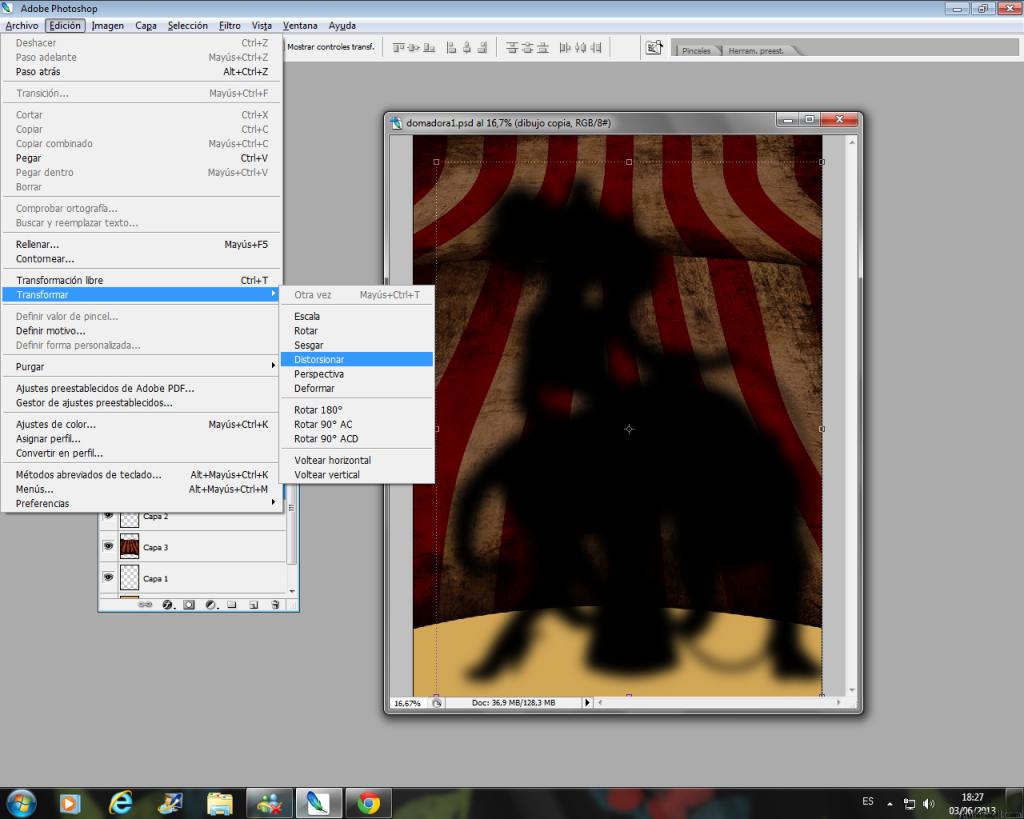Open the Capa menu
The width and height of the screenshot is (1024, 819).
click(x=146, y=25)
